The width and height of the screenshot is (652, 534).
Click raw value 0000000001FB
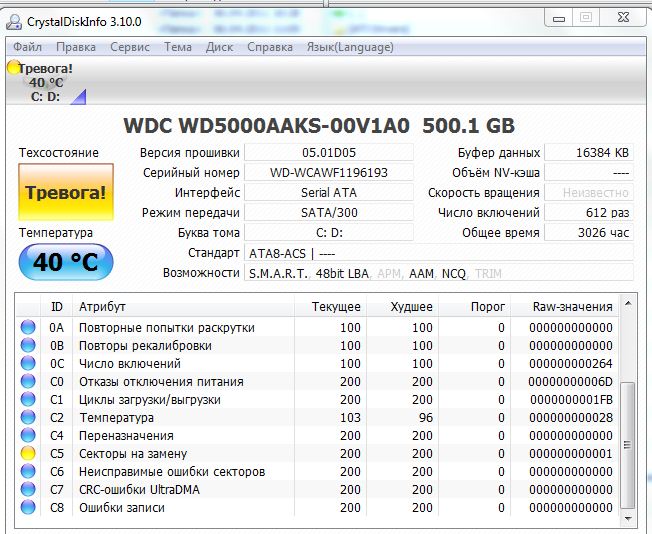pos(571,400)
